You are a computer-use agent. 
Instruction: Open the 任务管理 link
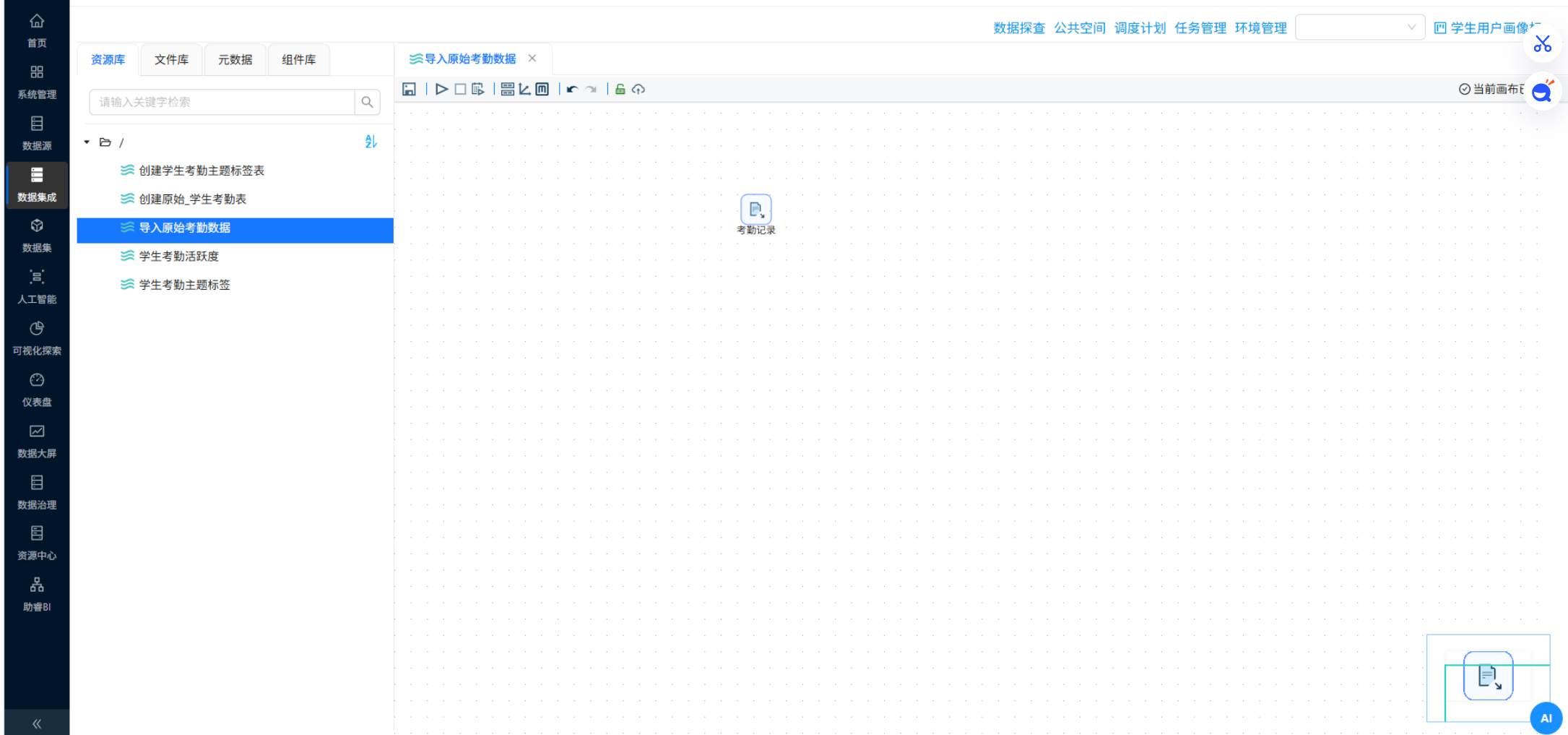tap(1200, 28)
